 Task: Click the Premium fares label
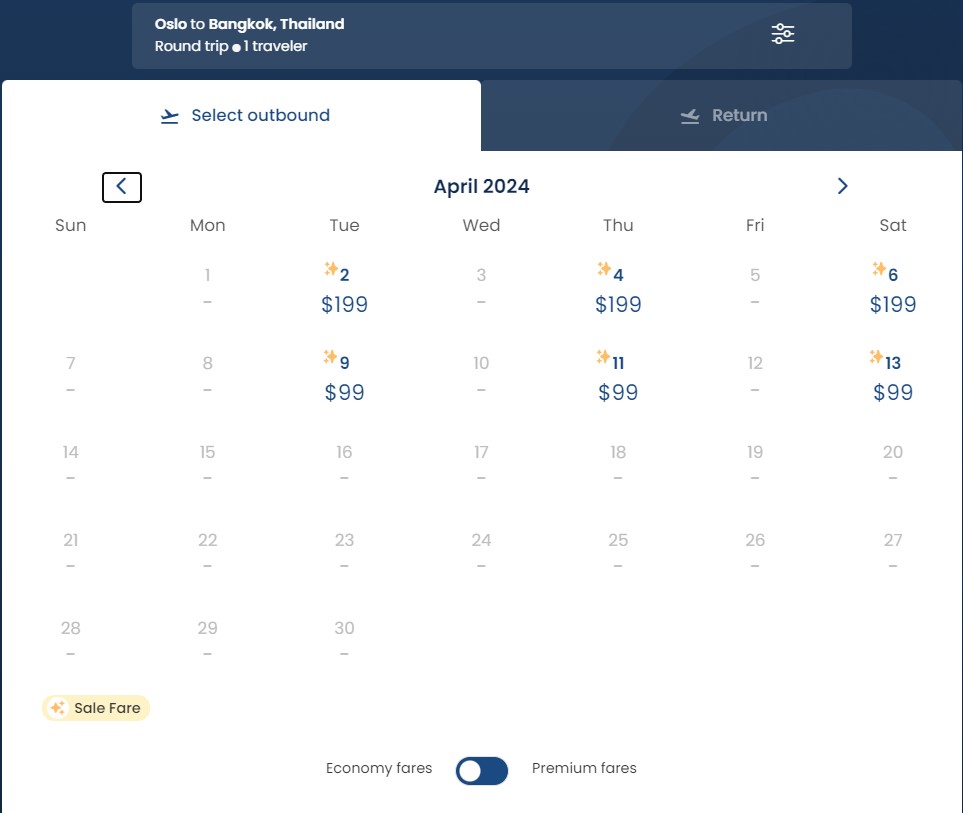click(584, 768)
